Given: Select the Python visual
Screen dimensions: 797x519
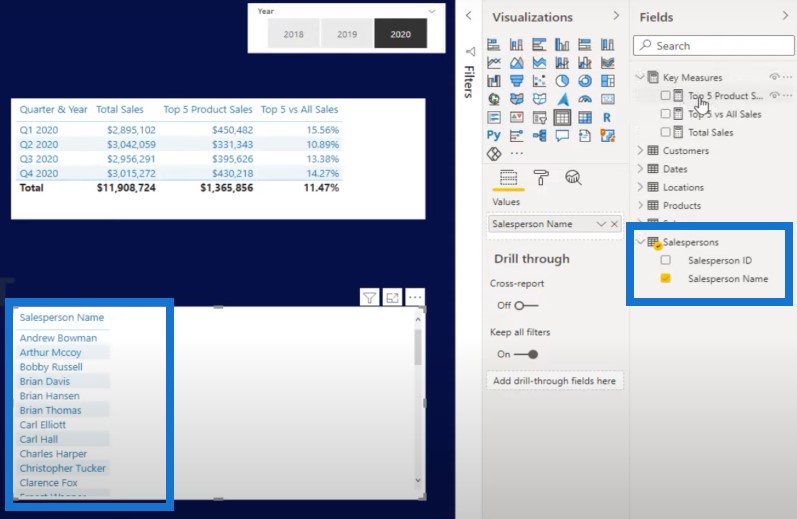Looking at the screenshot, I should coord(494,135).
